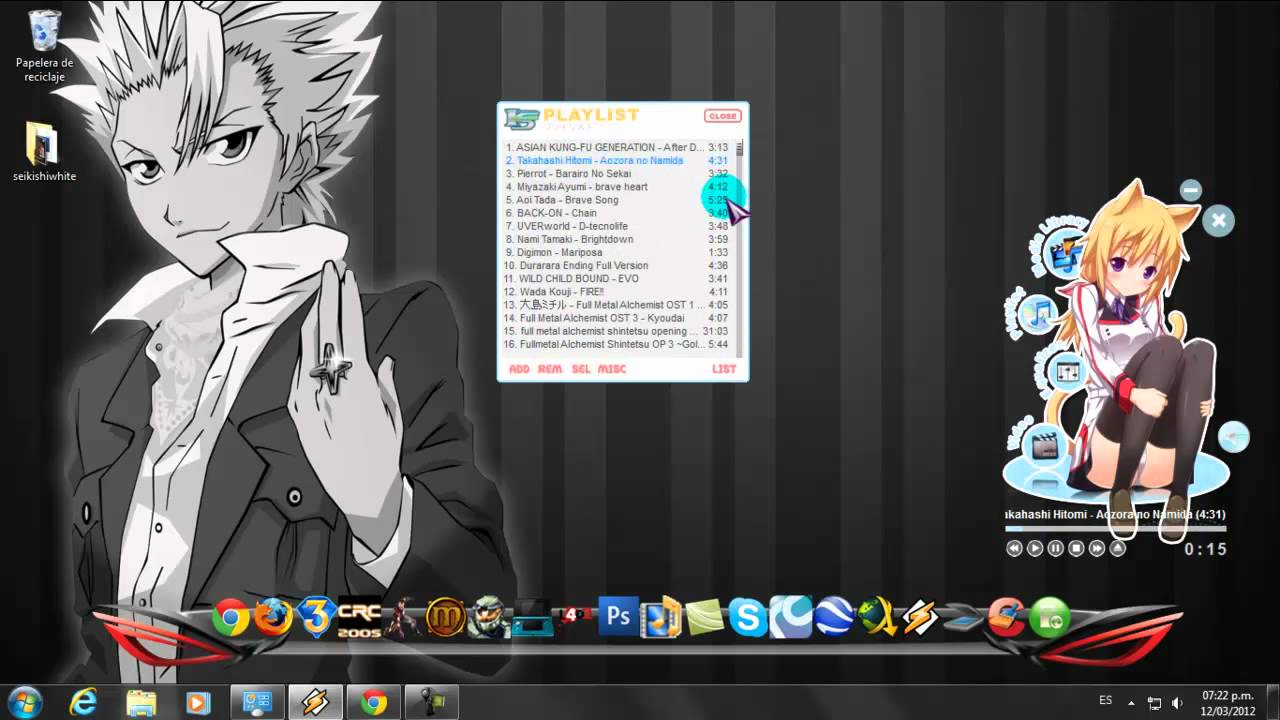Launch Google Earth from the dock

[833, 618]
